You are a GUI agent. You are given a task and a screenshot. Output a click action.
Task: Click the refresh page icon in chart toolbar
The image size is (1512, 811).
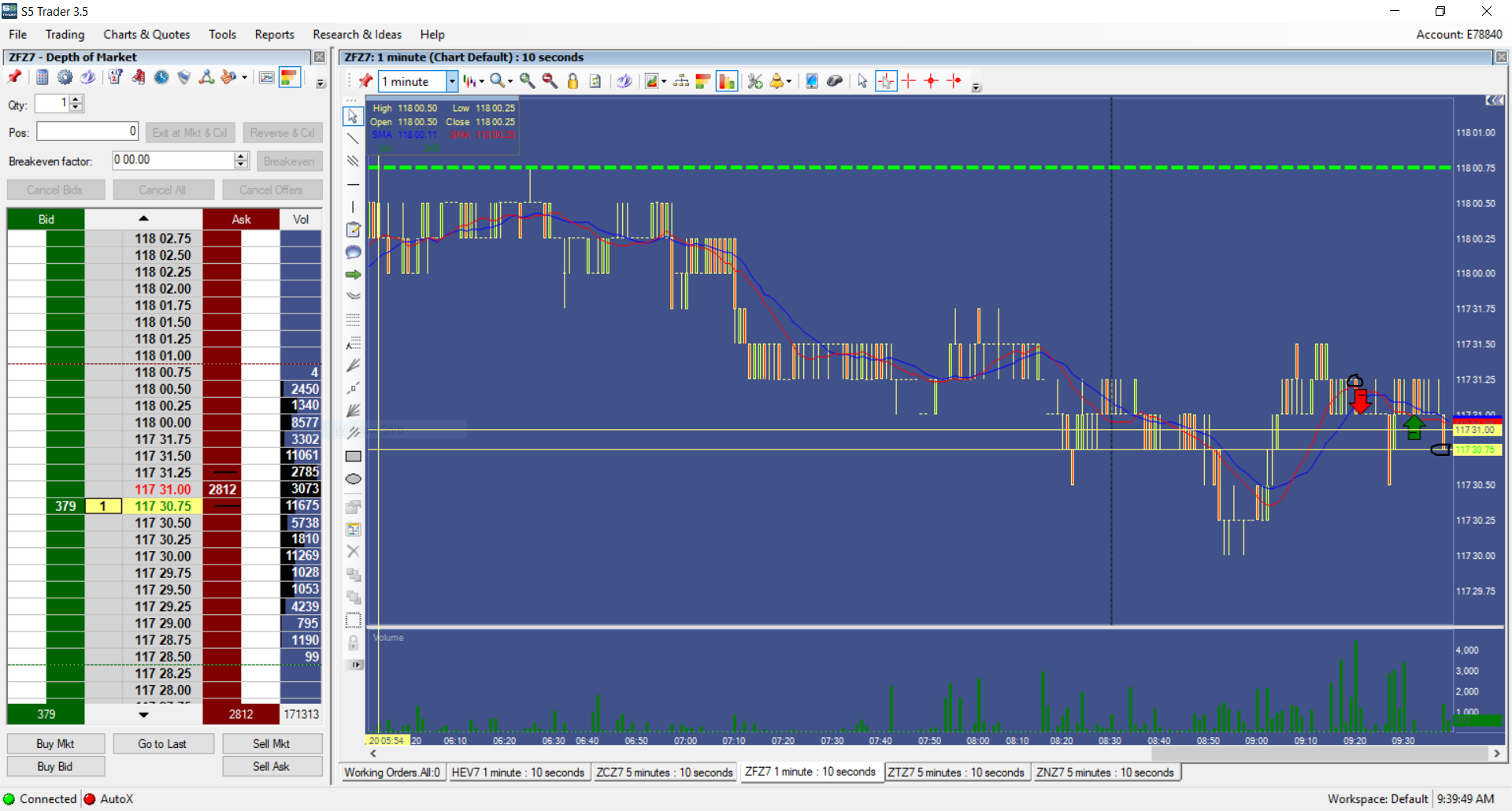tap(595, 81)
